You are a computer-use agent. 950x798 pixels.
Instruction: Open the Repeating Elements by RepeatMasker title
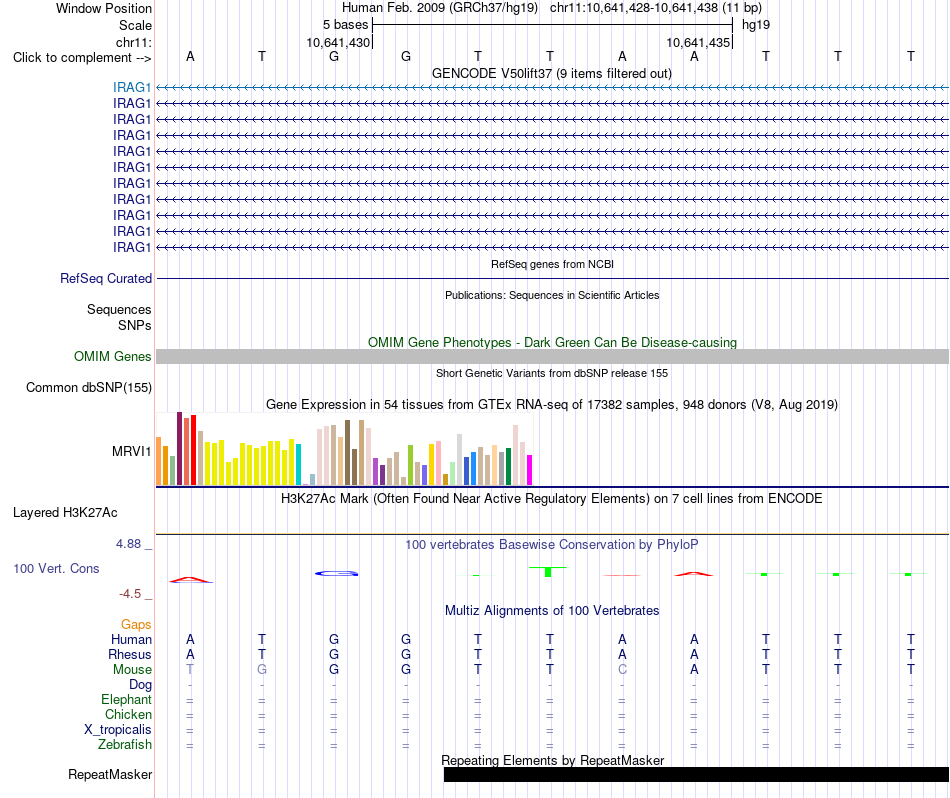[552, 760]
